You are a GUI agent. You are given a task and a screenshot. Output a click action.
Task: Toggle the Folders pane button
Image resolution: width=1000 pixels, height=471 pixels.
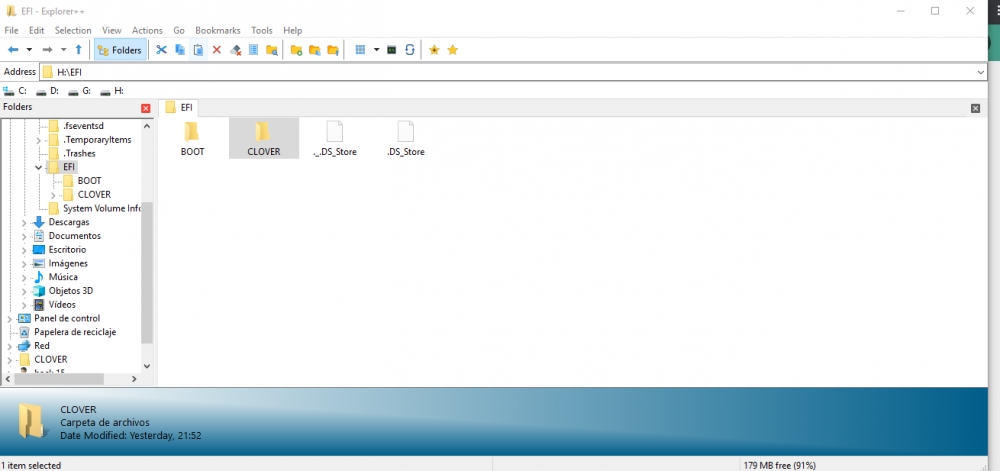pyautogui.click(x=119, y=50)
